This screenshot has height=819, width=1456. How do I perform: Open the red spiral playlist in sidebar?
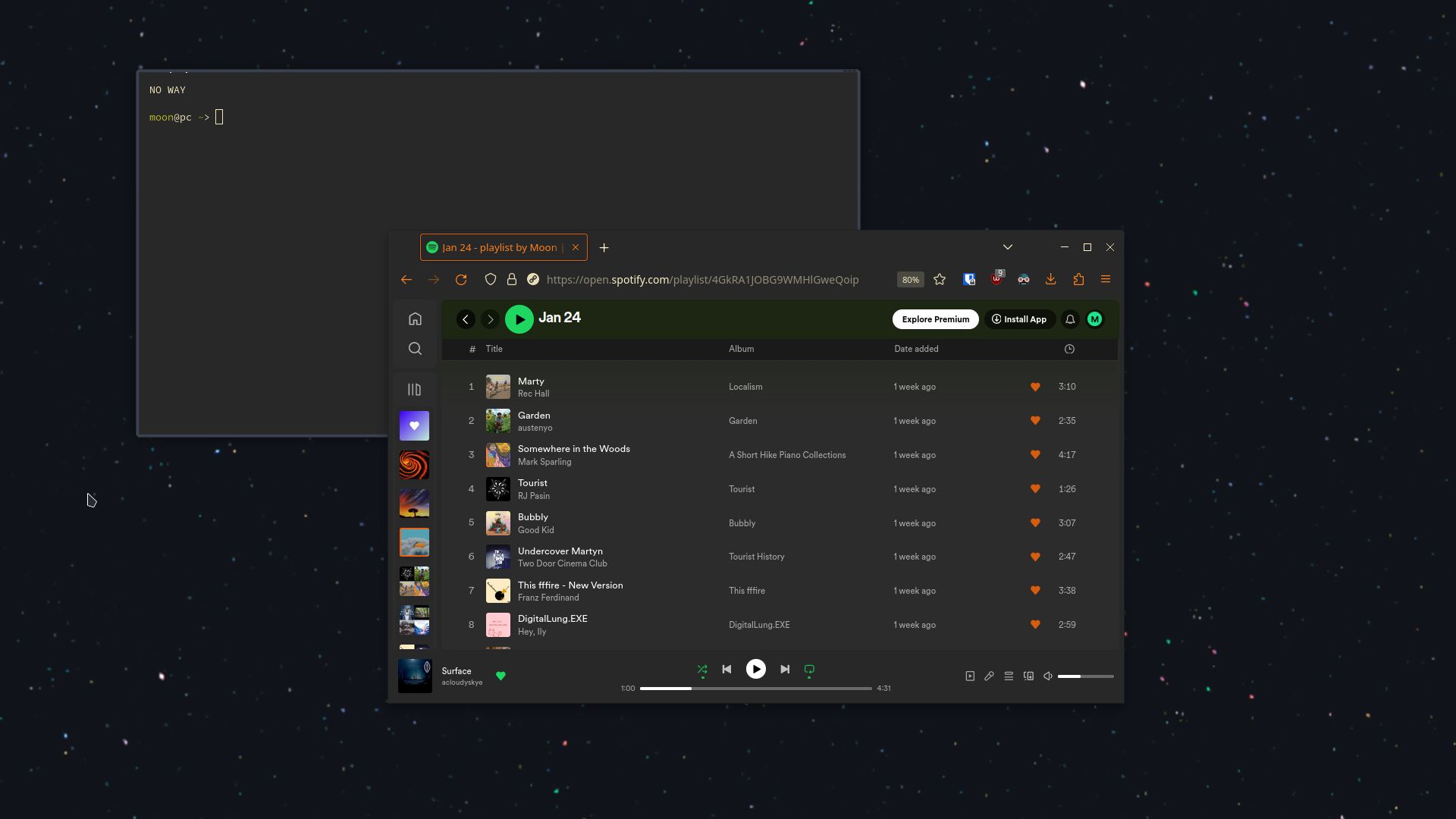pyautogui.click(x=414, y=465)
